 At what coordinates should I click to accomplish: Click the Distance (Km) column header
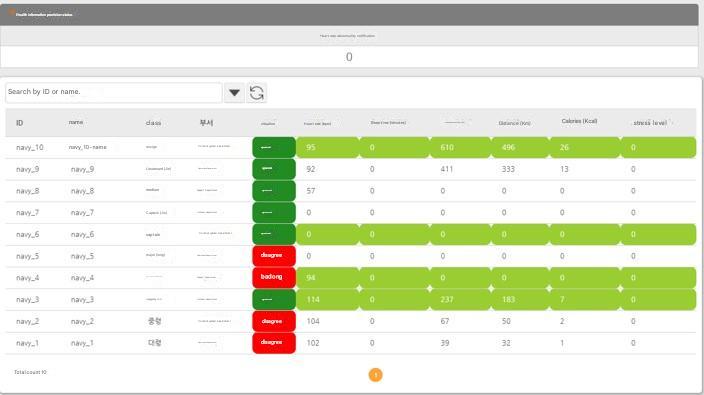tap(515, 123)
